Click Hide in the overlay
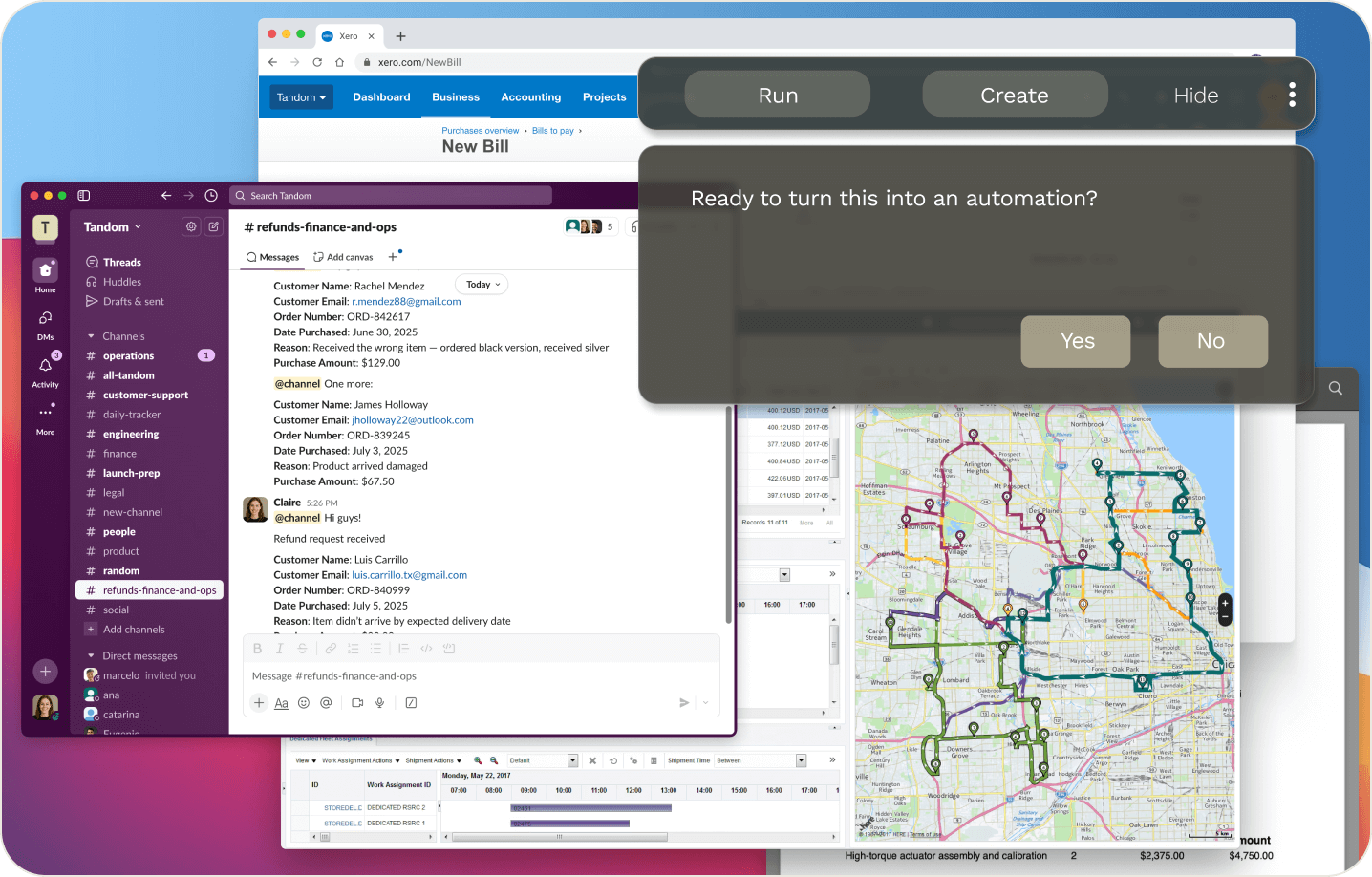 (1196, 95)
